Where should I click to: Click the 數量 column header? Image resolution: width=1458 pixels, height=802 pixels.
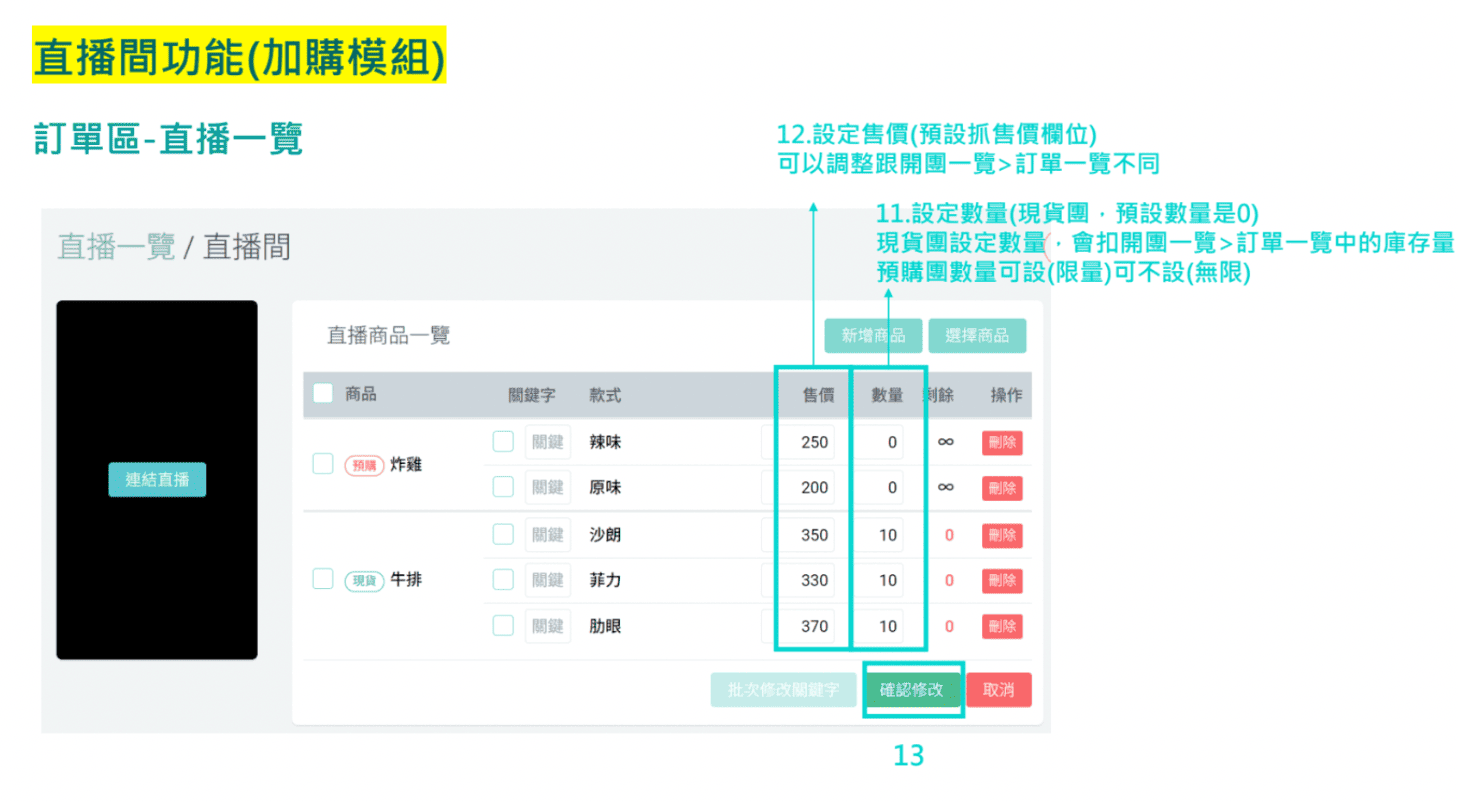pos(888,395)
